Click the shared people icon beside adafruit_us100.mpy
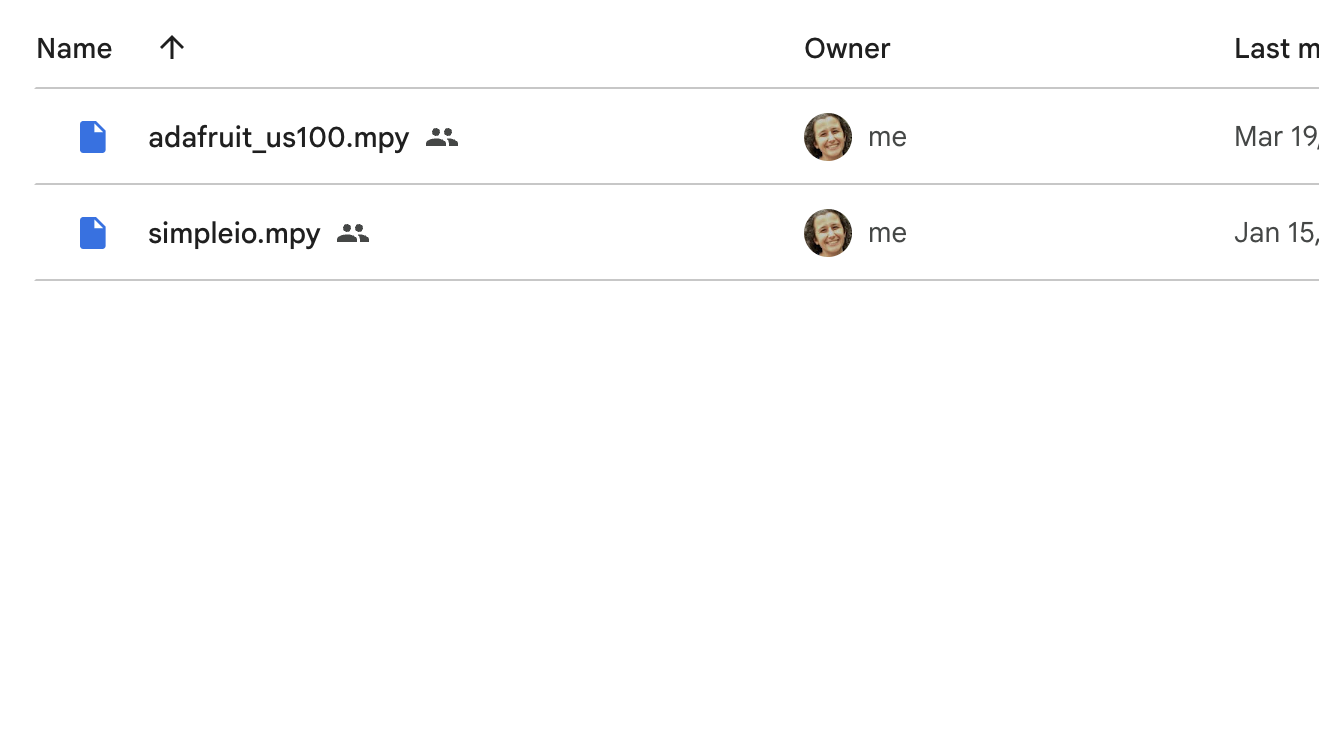 442,137
